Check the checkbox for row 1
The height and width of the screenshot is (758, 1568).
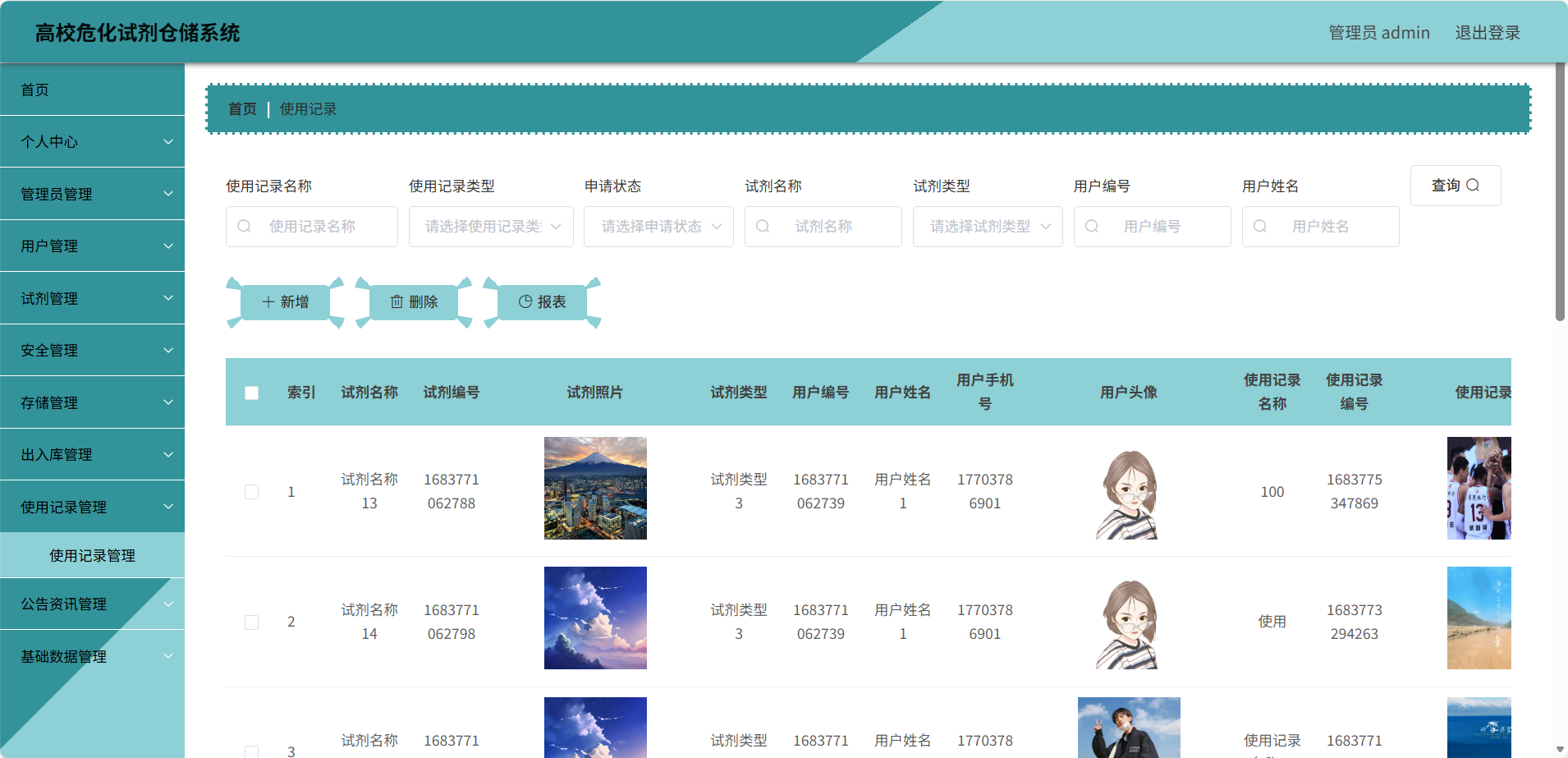(252, 492)
